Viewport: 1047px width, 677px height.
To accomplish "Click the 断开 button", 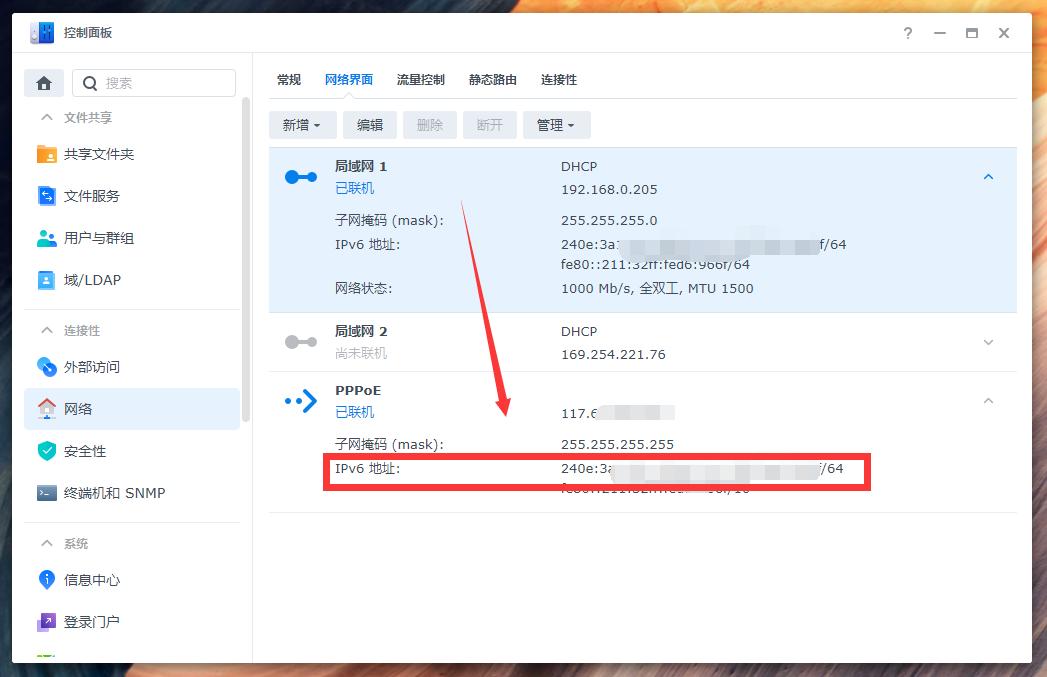I will [489, 124].
